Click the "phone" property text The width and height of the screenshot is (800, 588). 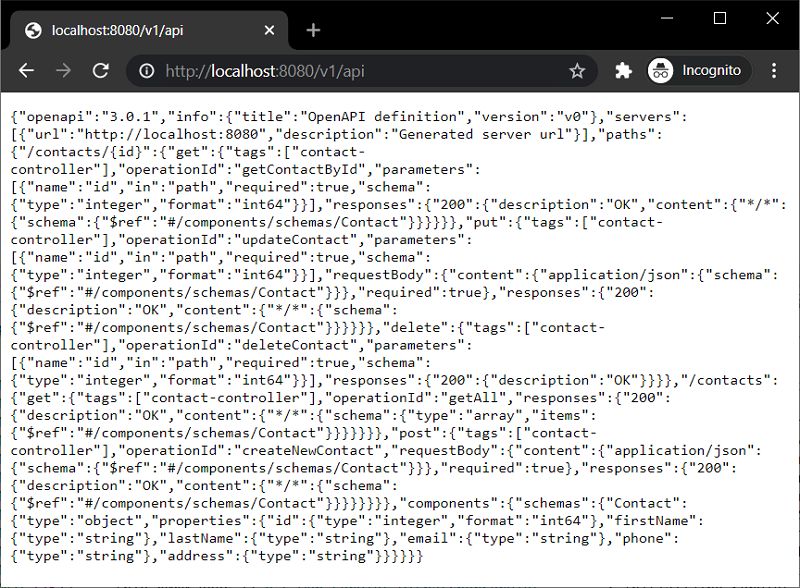pos(643,538)
